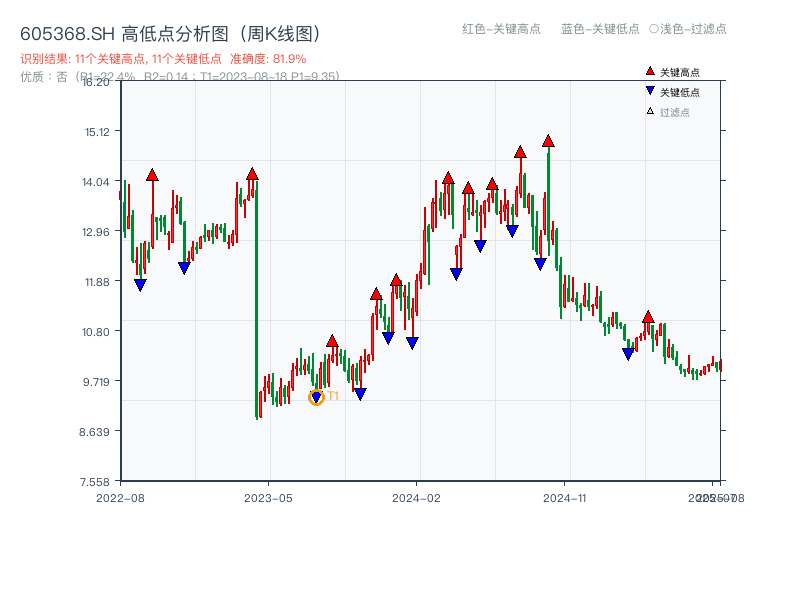The width and height of the screenshot is (800, 600).
Task: Select the red triangle above the 2024-02 peak
Action: pos(448,178)
